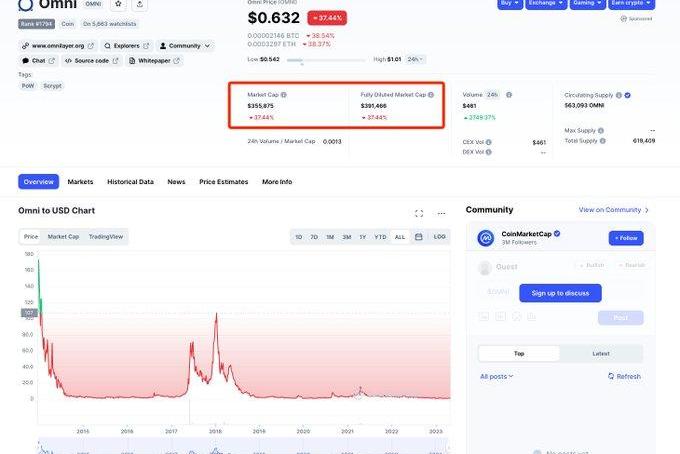Open the chart calendar date picker

(x=418, y=237)
